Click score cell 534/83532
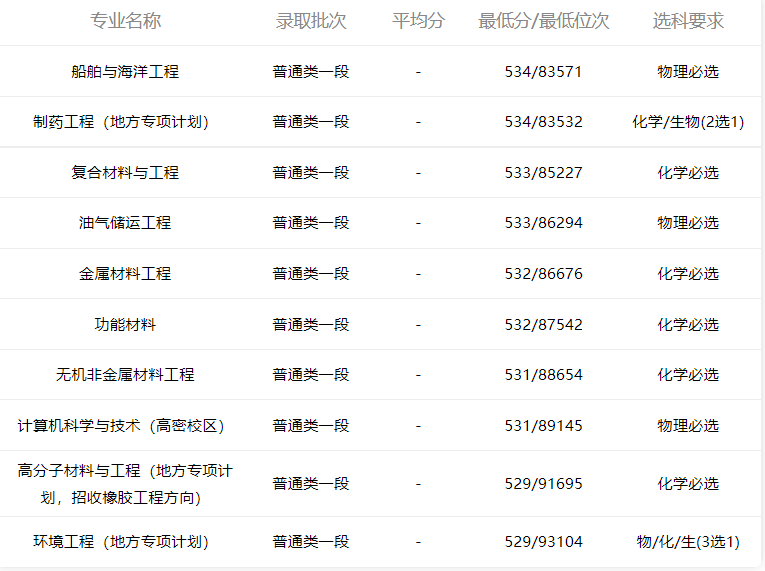This screenshot has width=765, height=571. tap(544, 122)
